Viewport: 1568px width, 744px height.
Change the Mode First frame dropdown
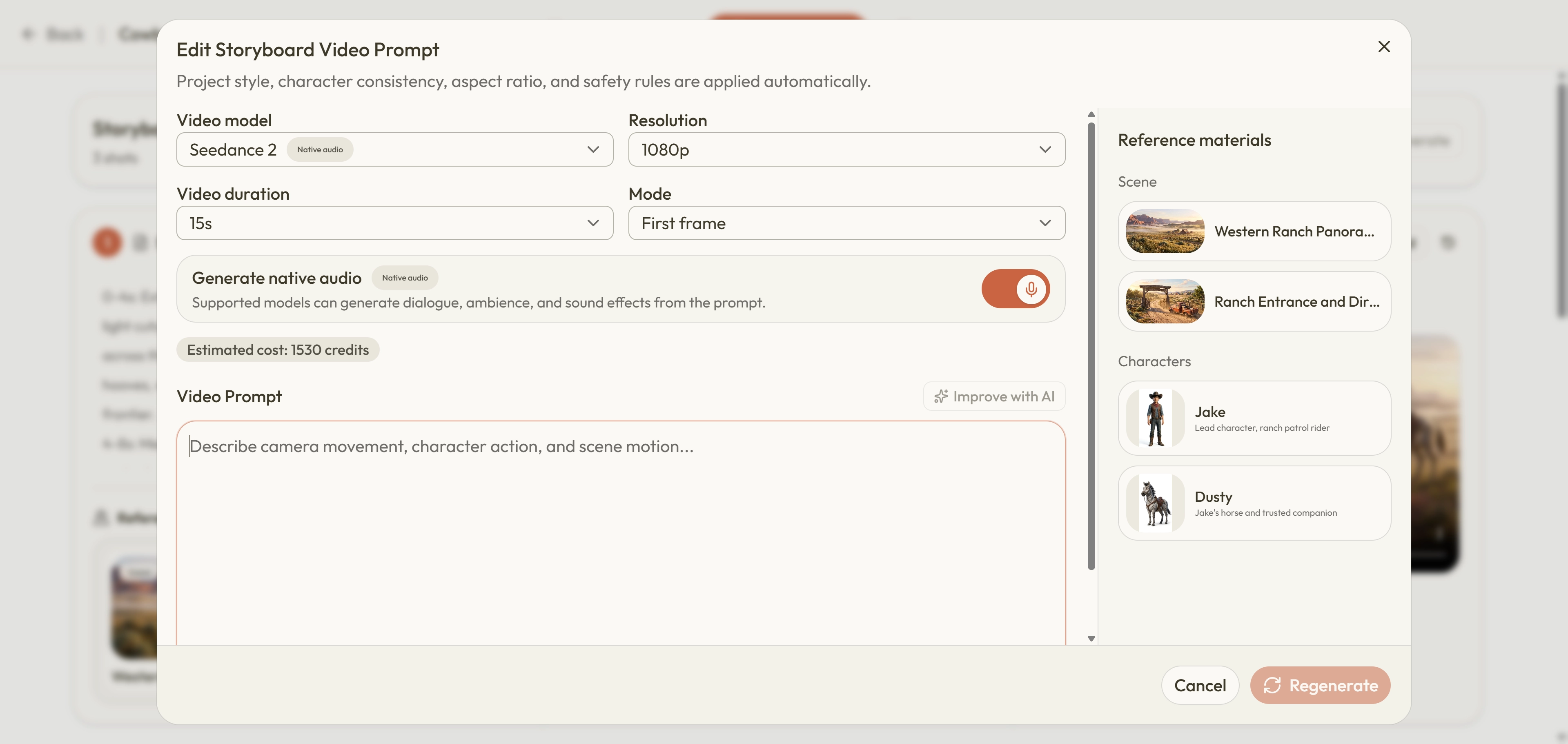[846, 223]
